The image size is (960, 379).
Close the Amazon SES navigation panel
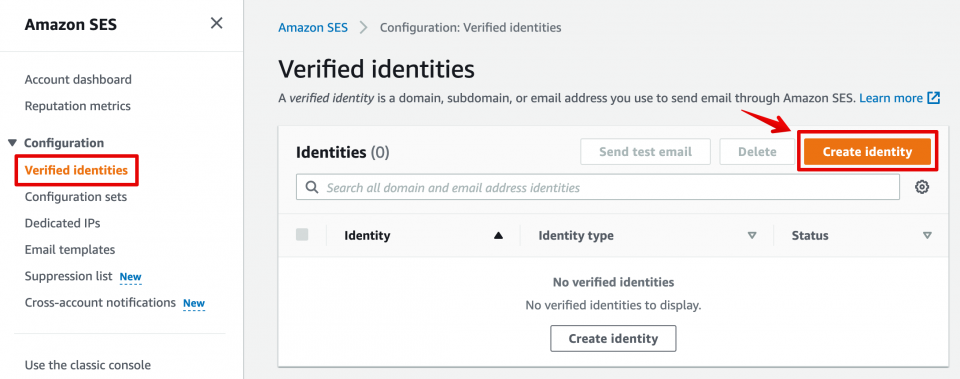click(x=216, y=23)
